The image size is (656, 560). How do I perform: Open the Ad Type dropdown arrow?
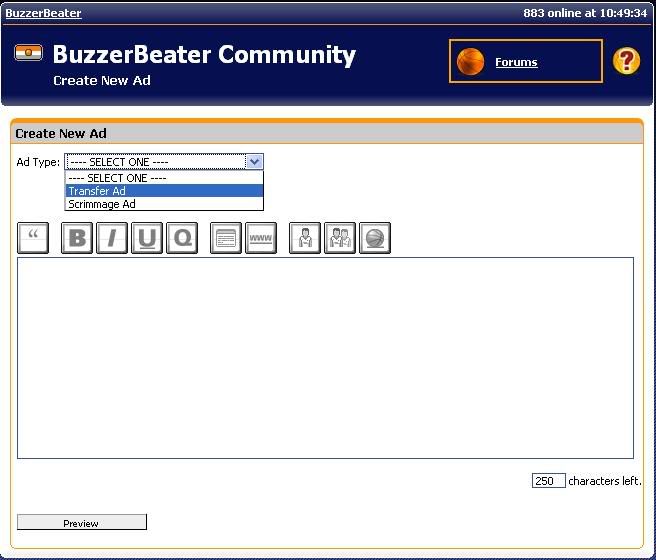coord(254,162)
